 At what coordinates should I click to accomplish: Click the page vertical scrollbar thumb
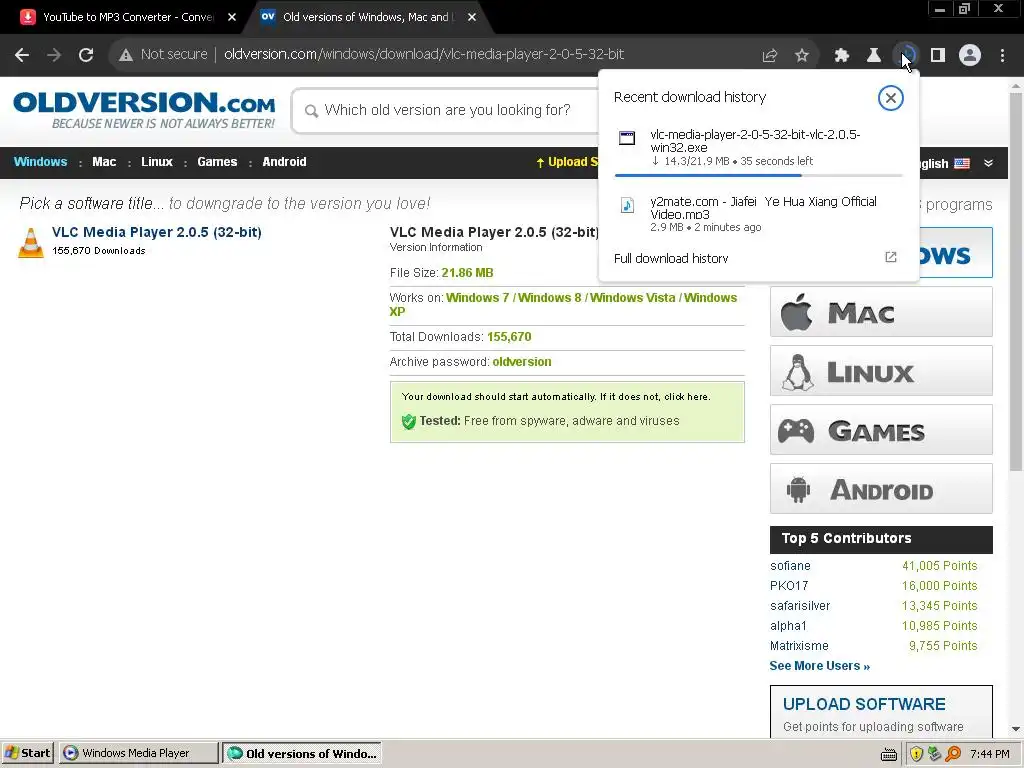[1016, 281]
